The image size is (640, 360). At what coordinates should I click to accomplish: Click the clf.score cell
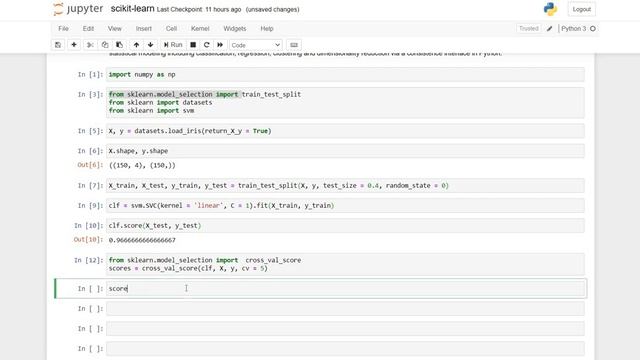(345, 226)
